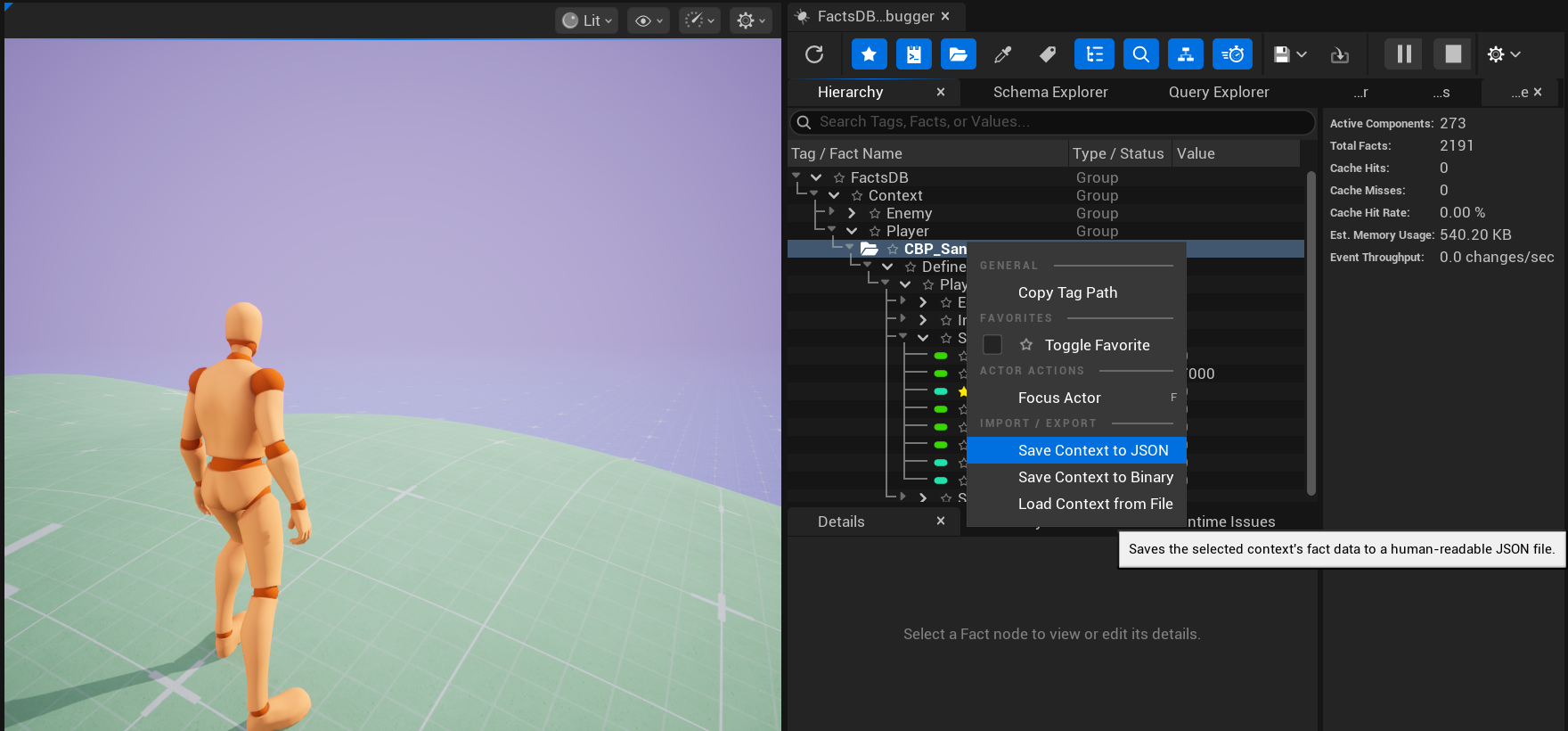
Task: Close the truncated '...e' tab
Action: (1538, 92)
